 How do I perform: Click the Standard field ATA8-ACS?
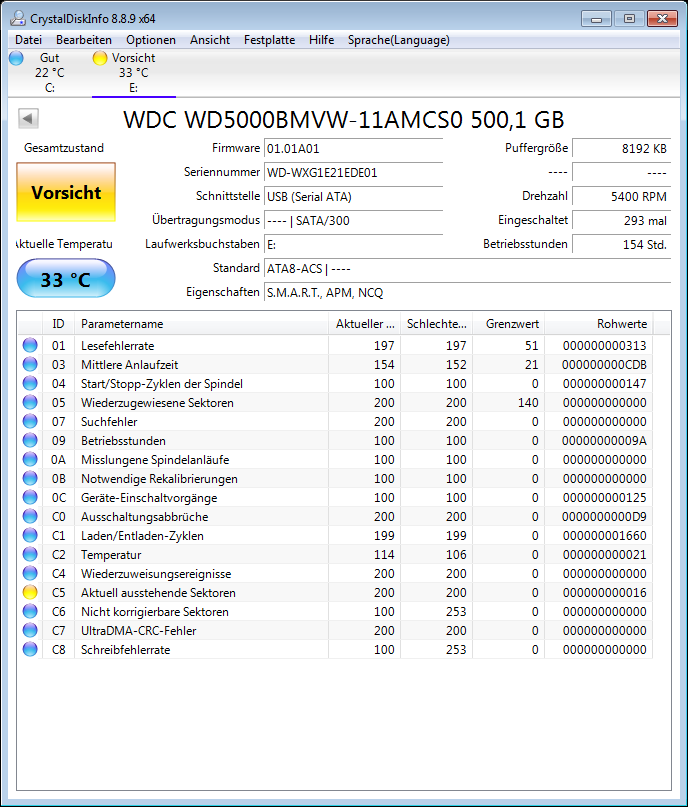click(x=467, y=269)
